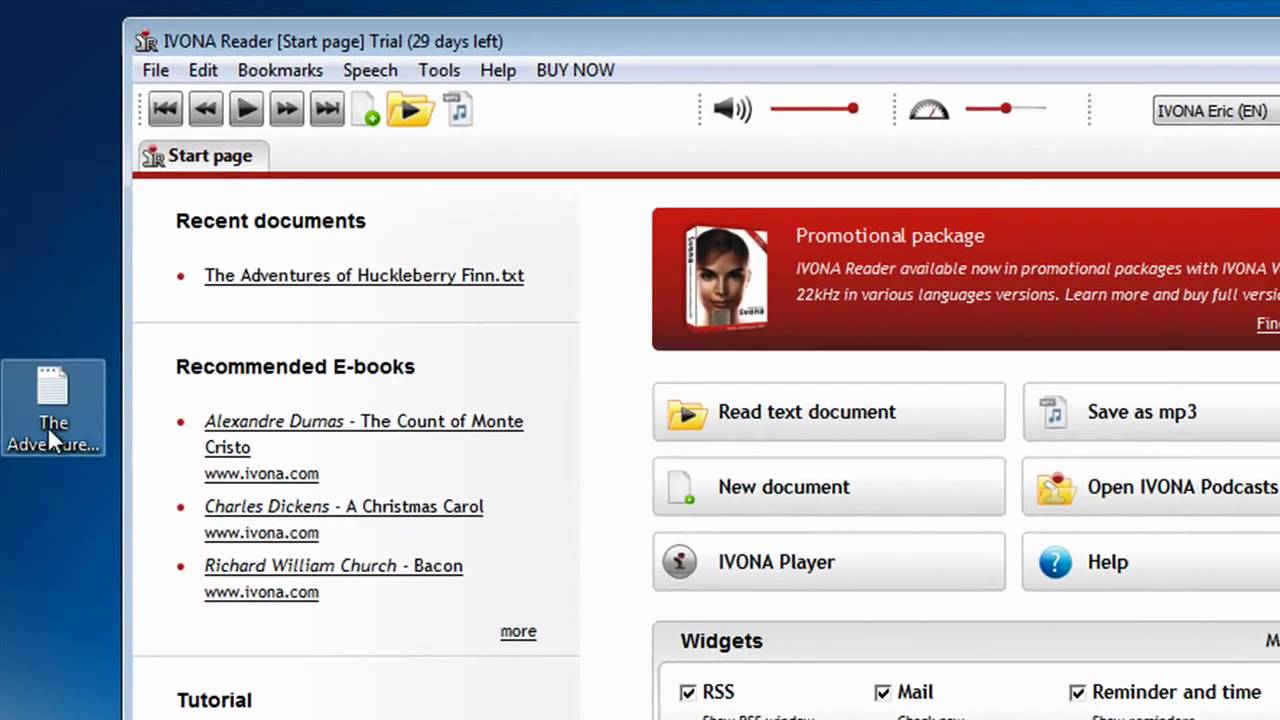Viewport: 1280px width, 720px height.
Task: Open the Speech menu
Action: pyautogui.click(x=370, y=70)
